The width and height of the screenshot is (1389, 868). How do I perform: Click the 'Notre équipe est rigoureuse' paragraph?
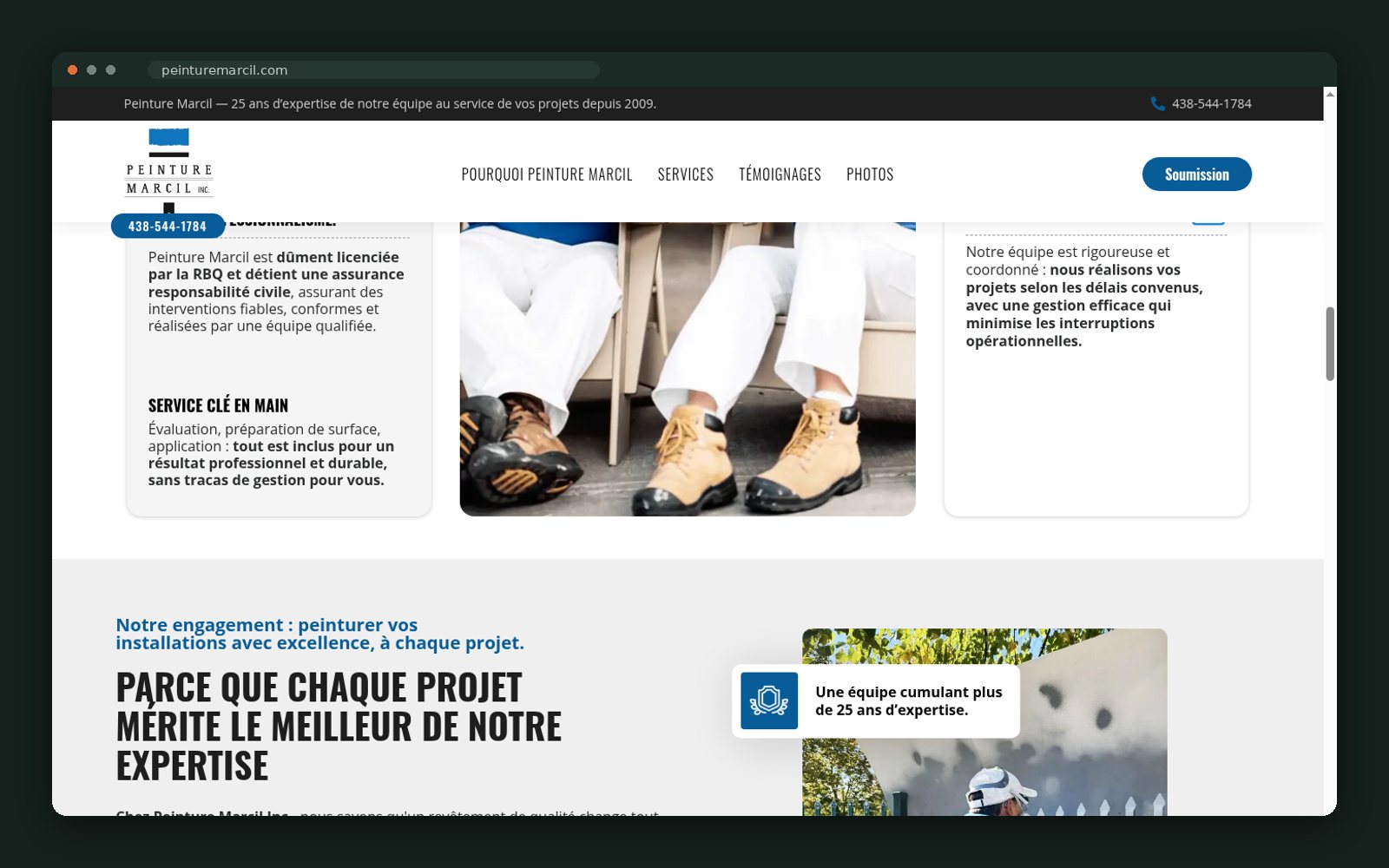[x=1084, y=296]
